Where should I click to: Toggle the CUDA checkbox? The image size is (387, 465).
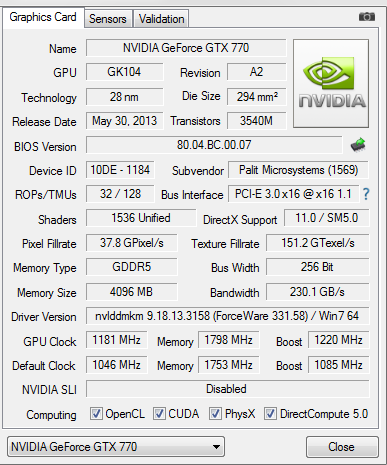click(x=159, y=414)
